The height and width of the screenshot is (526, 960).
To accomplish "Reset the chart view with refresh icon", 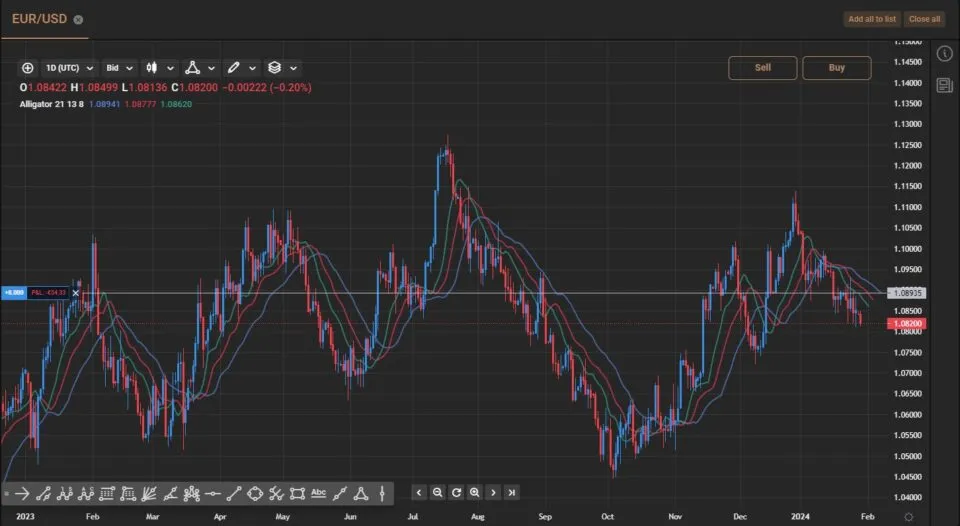I will pyautogui.click(x=456, y=492).
